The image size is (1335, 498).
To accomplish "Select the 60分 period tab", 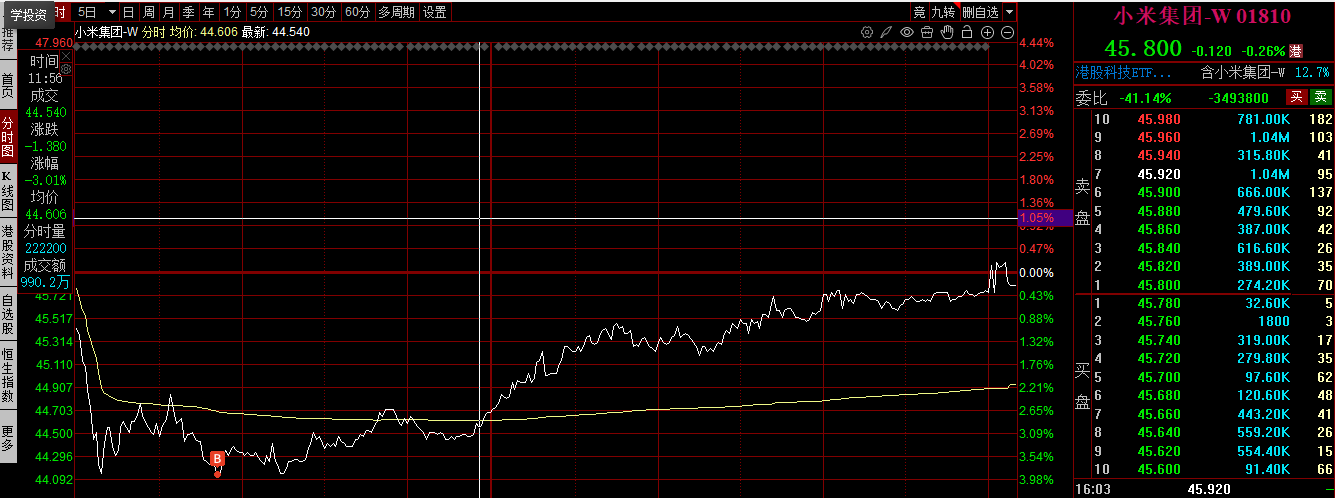I will 357,13.
